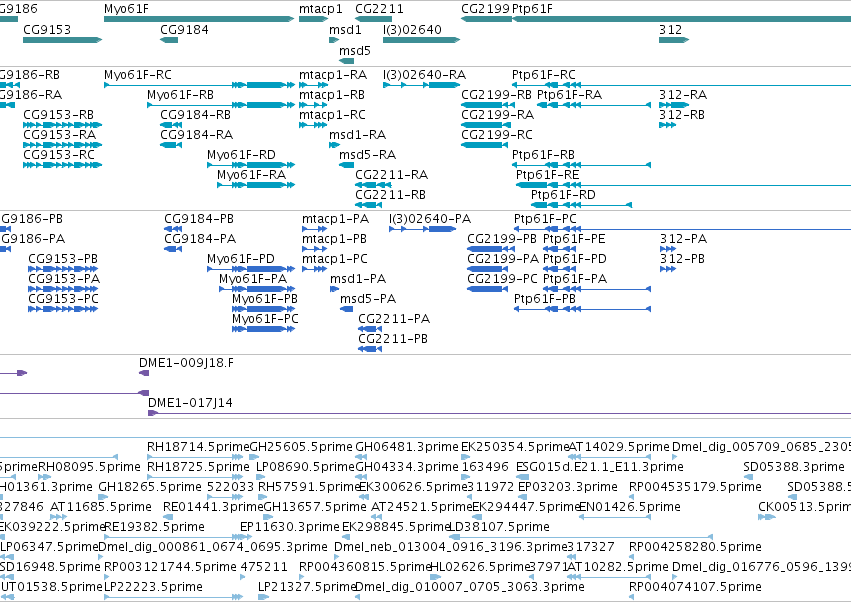Viewport: 851px width, 602px height.
Task: Select the CG9184 gene label
Action: 184,29
